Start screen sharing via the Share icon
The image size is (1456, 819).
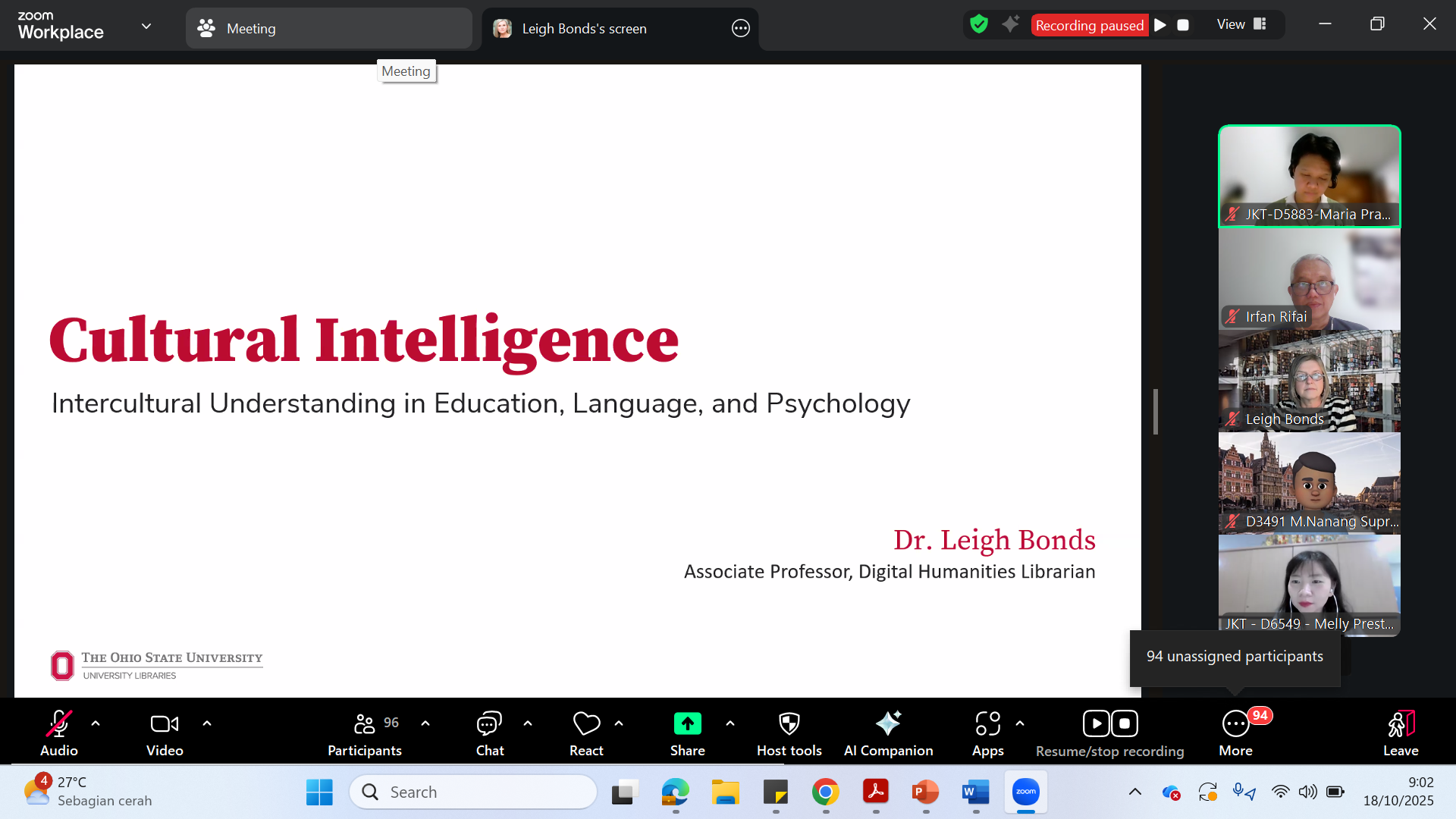pos(687,723)
